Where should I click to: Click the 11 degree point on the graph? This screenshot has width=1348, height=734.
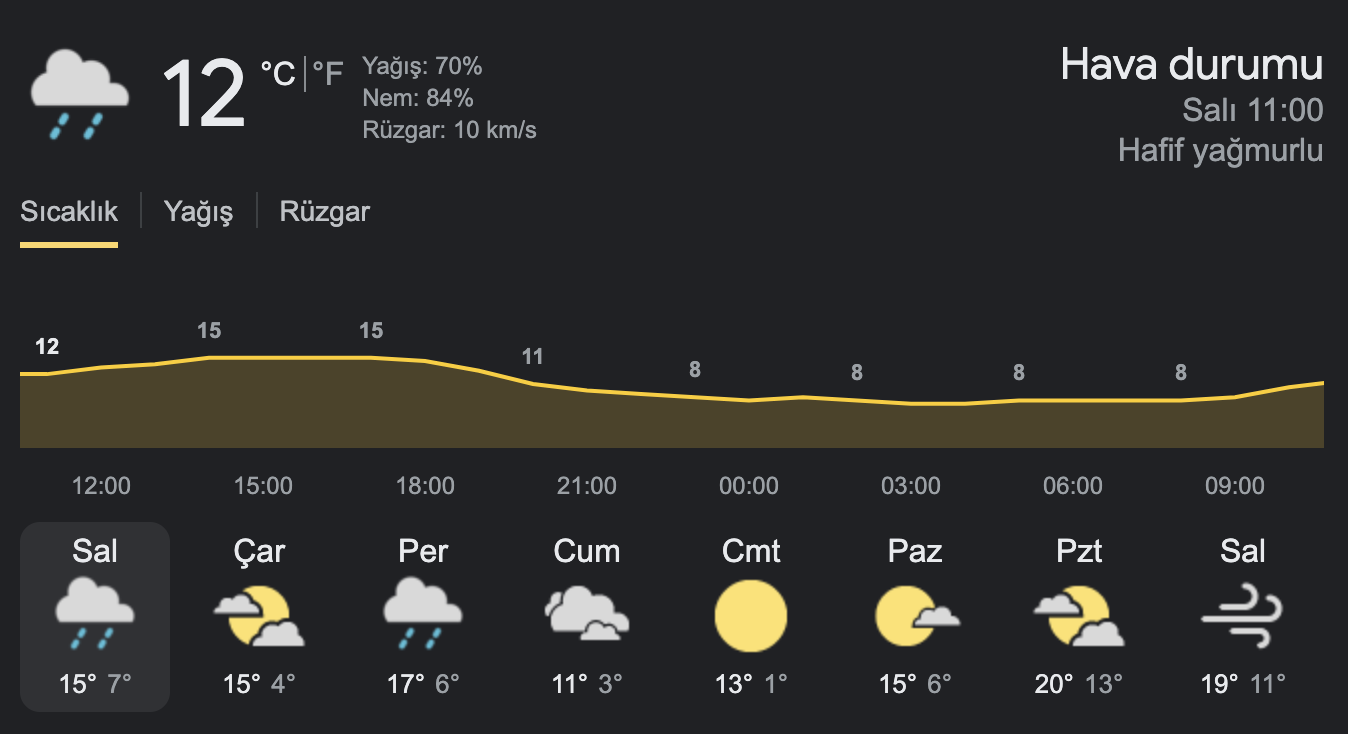(x=532, y=357)
